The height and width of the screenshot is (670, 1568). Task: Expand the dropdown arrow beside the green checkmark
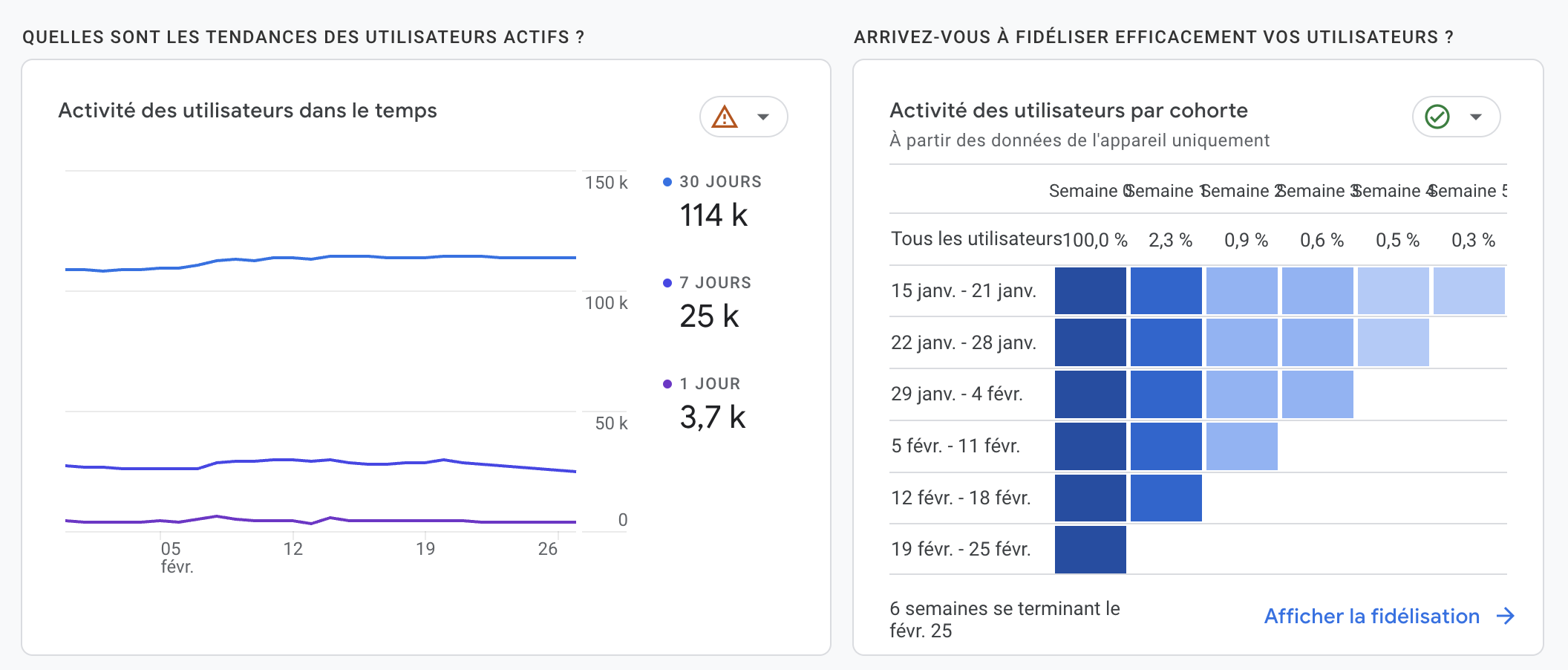1476,117
